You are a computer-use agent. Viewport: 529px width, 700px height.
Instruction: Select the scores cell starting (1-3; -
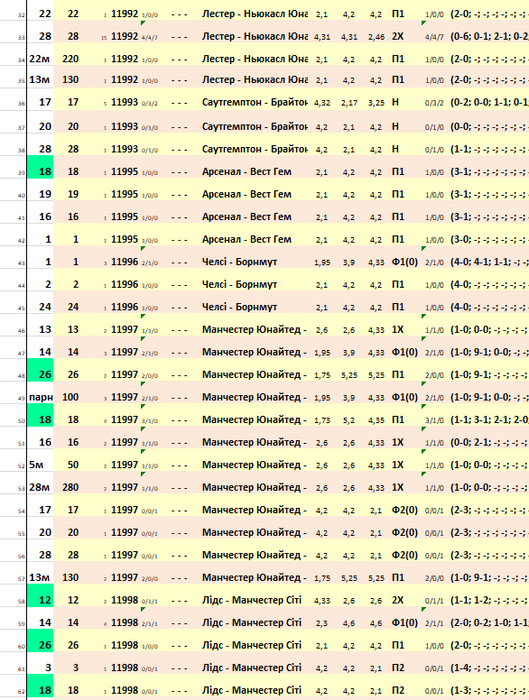click(x=489, y=690)
